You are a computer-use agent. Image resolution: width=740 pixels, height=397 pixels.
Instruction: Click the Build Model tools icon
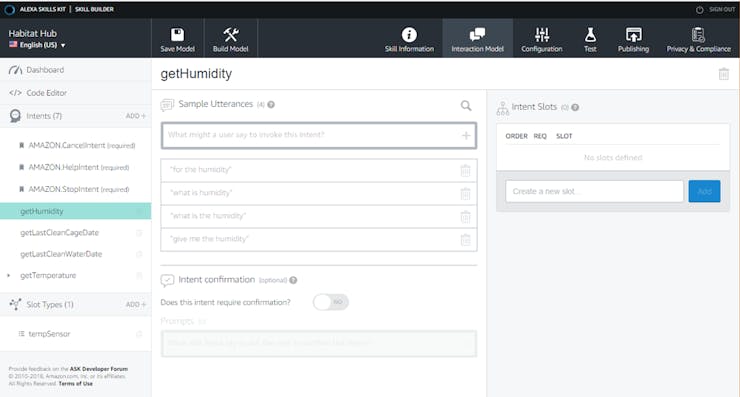click(230, 34)
